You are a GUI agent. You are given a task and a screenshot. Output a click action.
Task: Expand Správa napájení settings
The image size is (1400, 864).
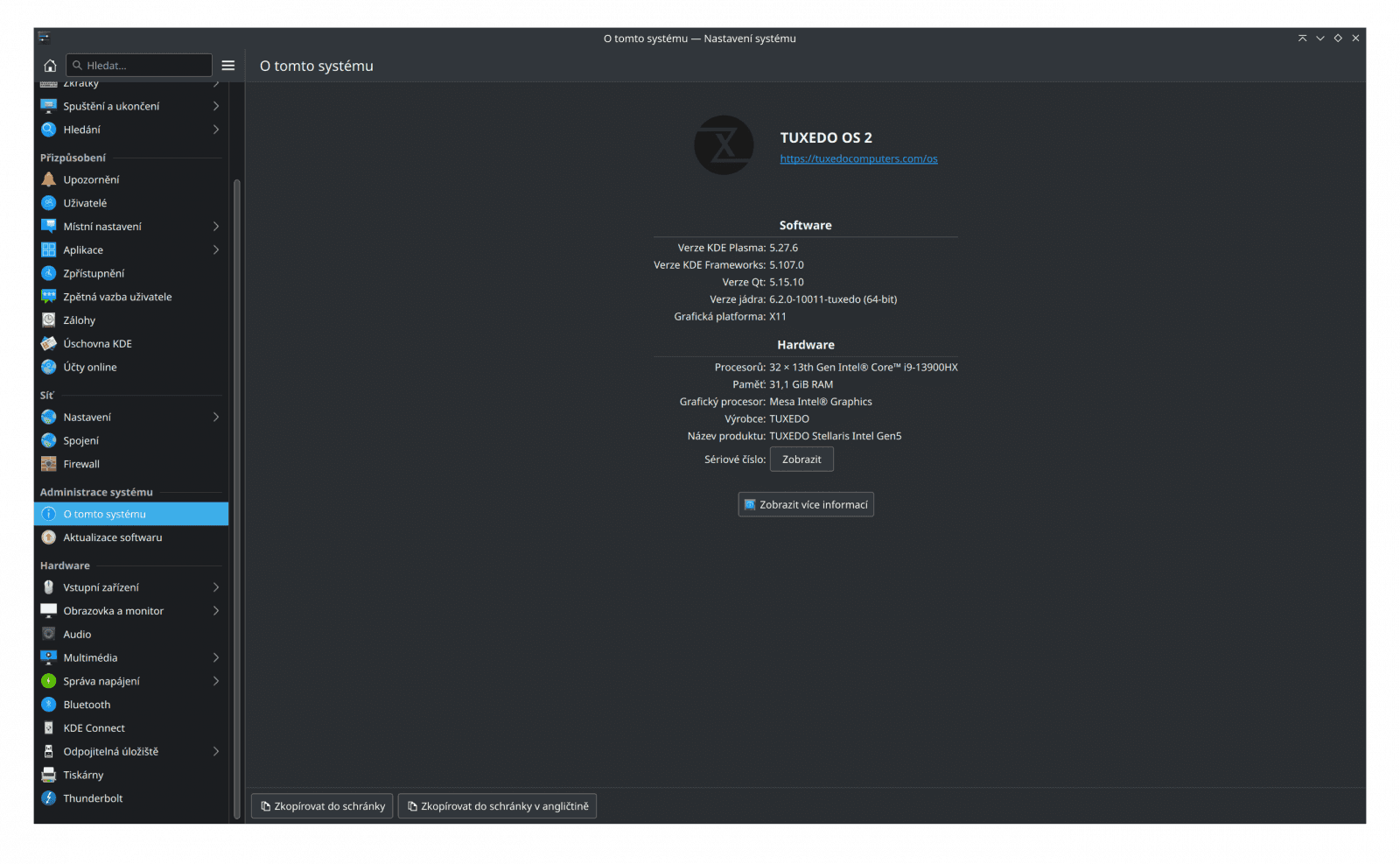(x=216, y=680)
